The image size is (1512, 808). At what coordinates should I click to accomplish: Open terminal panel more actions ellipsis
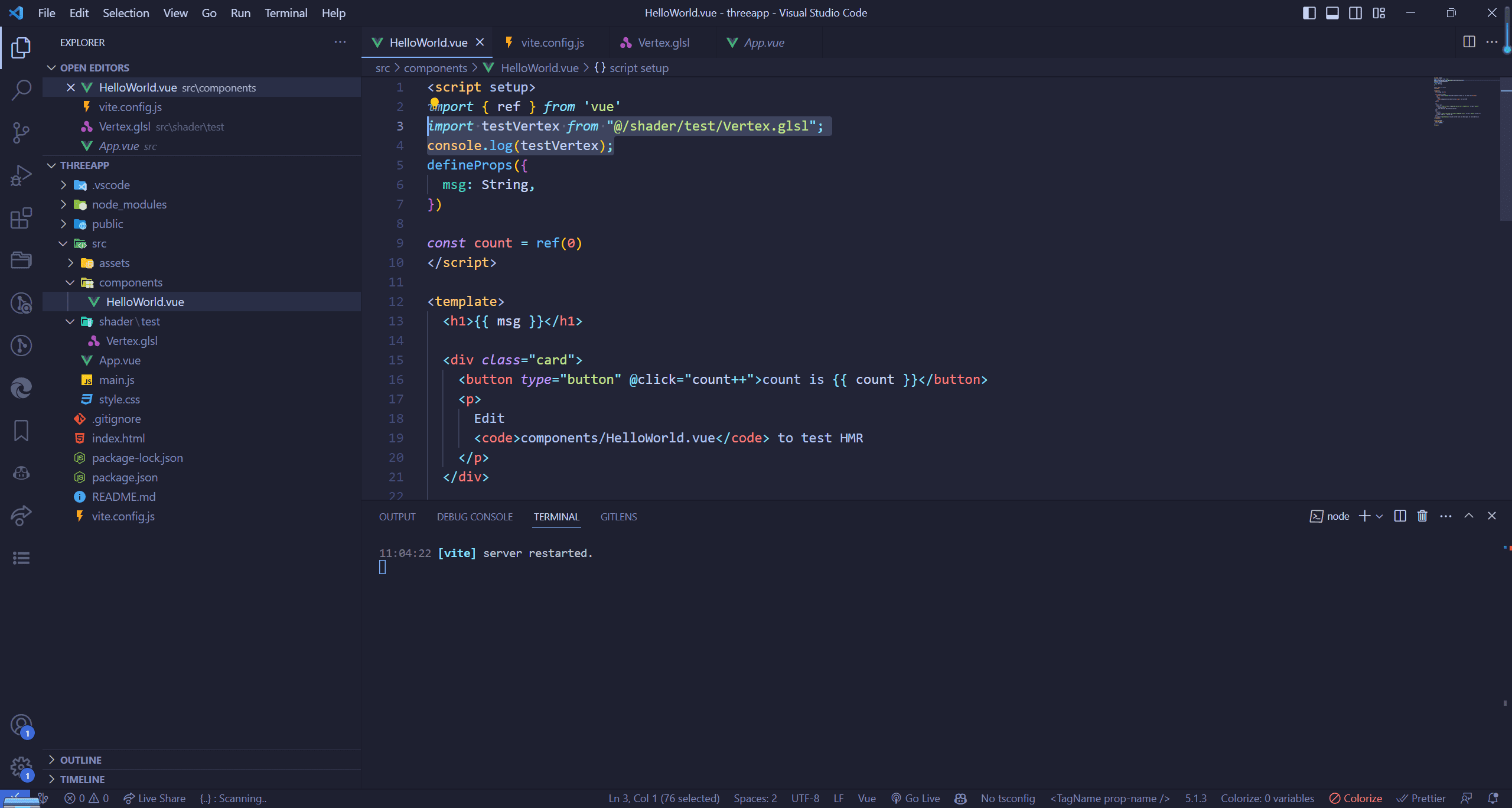click(x=1446, y=516)
